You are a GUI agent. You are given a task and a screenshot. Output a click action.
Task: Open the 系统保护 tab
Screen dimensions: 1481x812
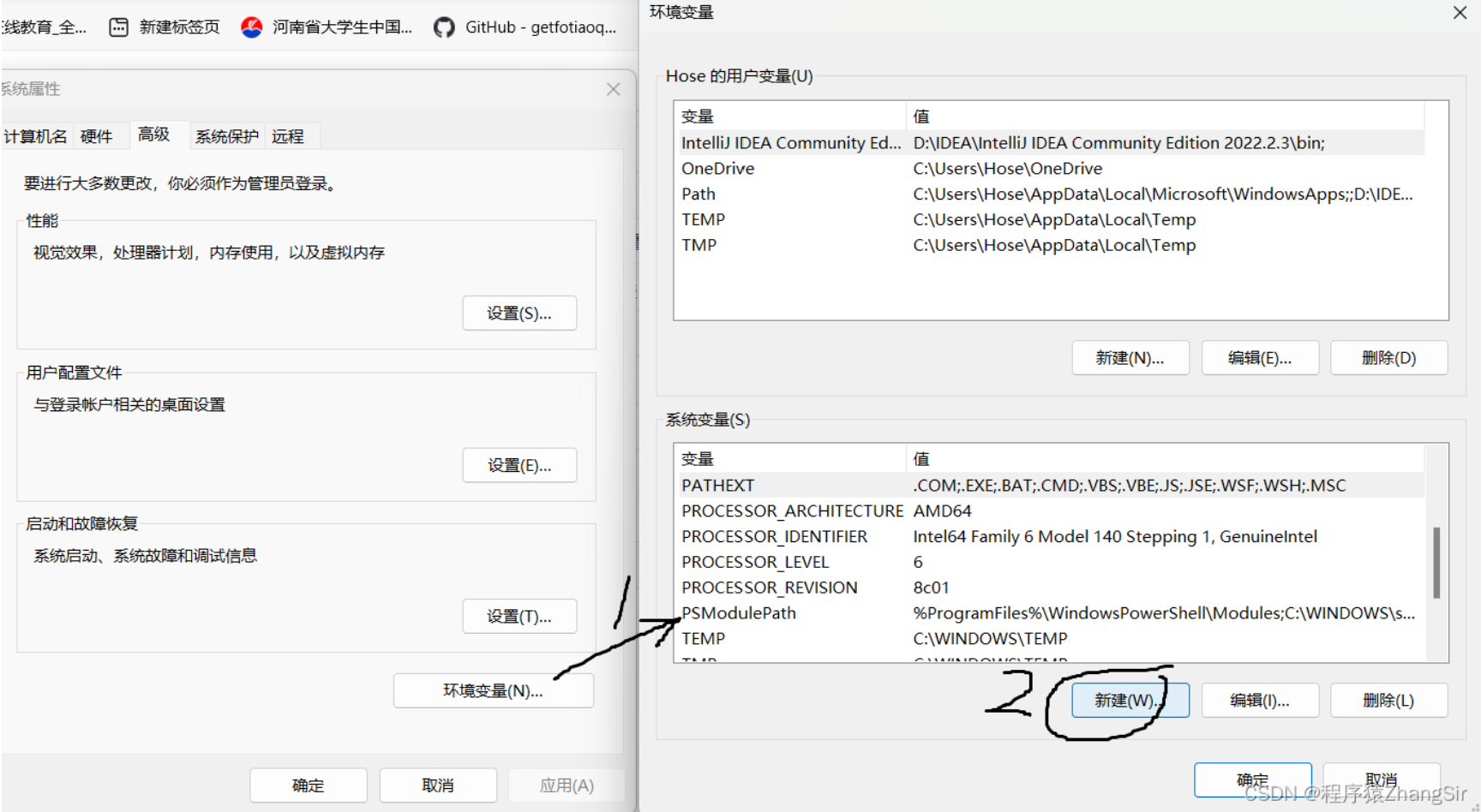[x=226, y=136]
